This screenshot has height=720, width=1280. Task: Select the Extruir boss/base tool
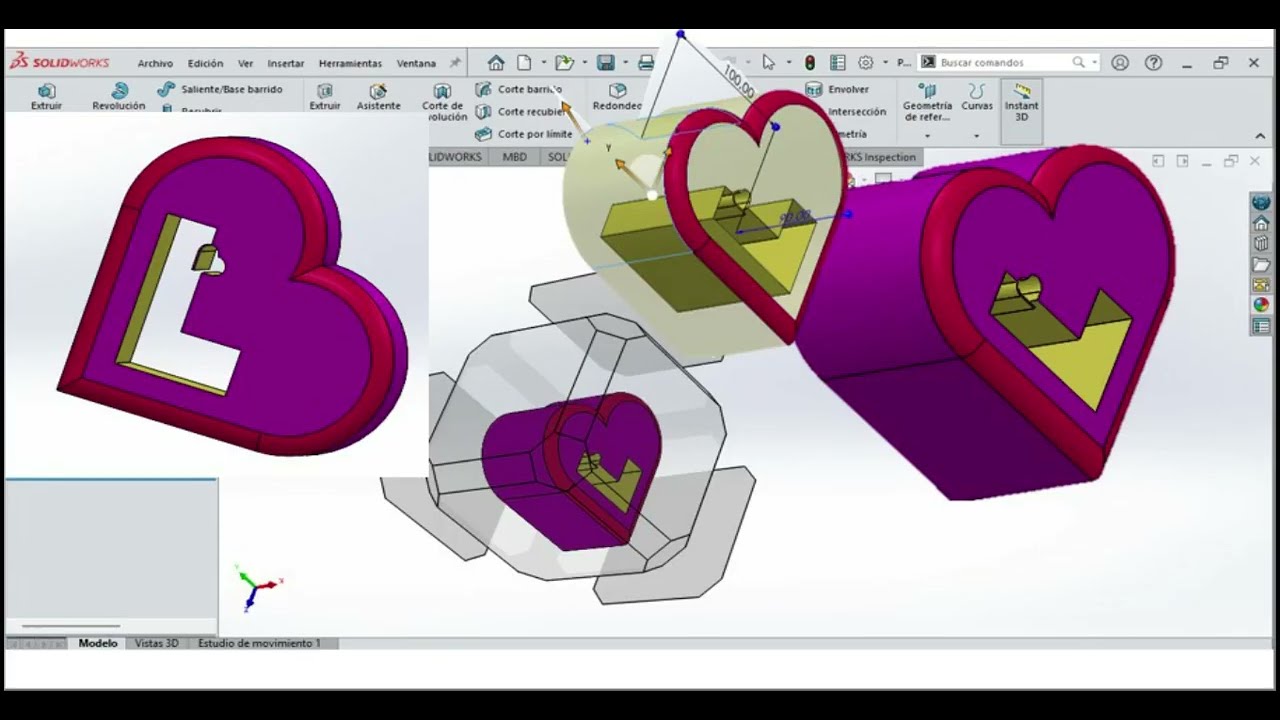point(46,97)
